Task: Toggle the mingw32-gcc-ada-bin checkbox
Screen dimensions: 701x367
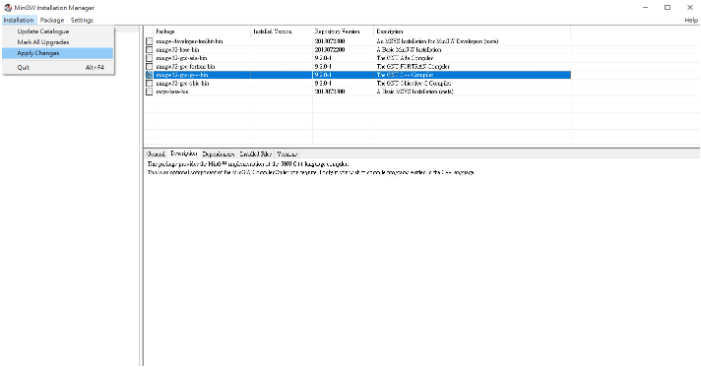Action: [x=149, y=58]
